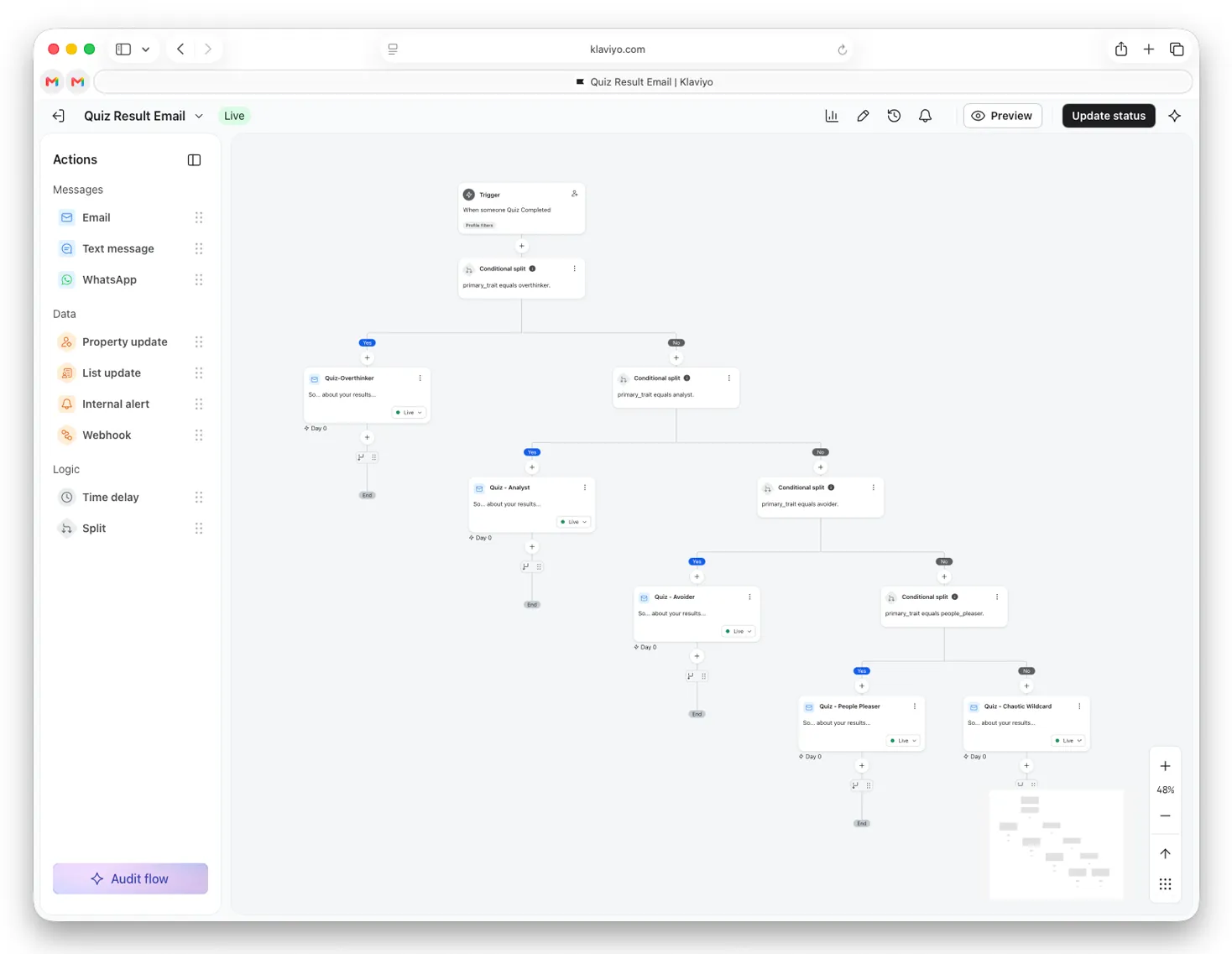
Task: Toggle the Safari sidebar
Action: 123,49
